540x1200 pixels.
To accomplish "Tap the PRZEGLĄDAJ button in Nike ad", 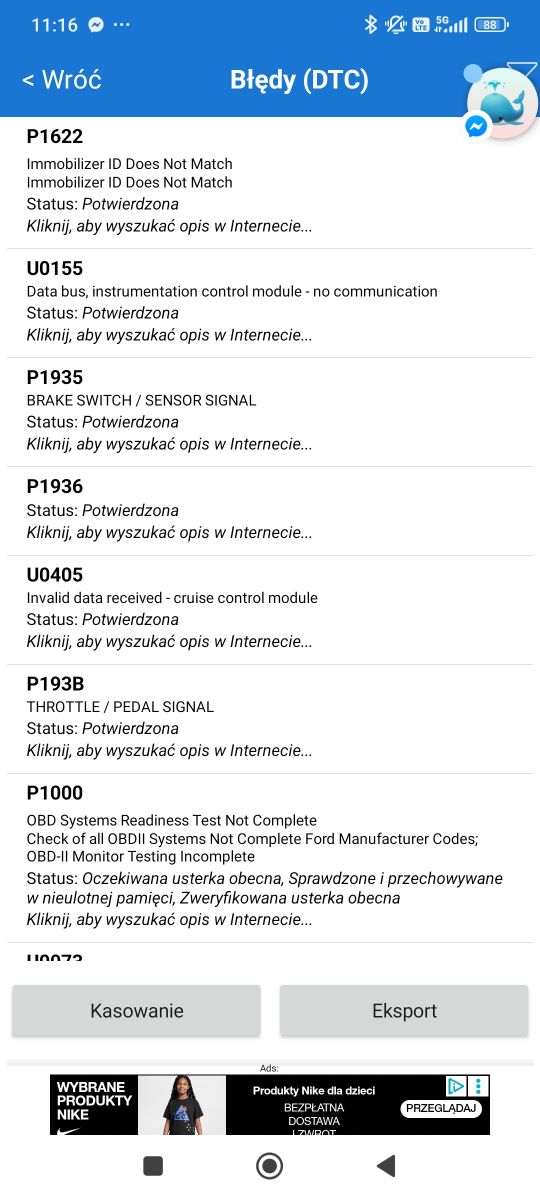I will pyautogui.click(x=442, y=1109).
